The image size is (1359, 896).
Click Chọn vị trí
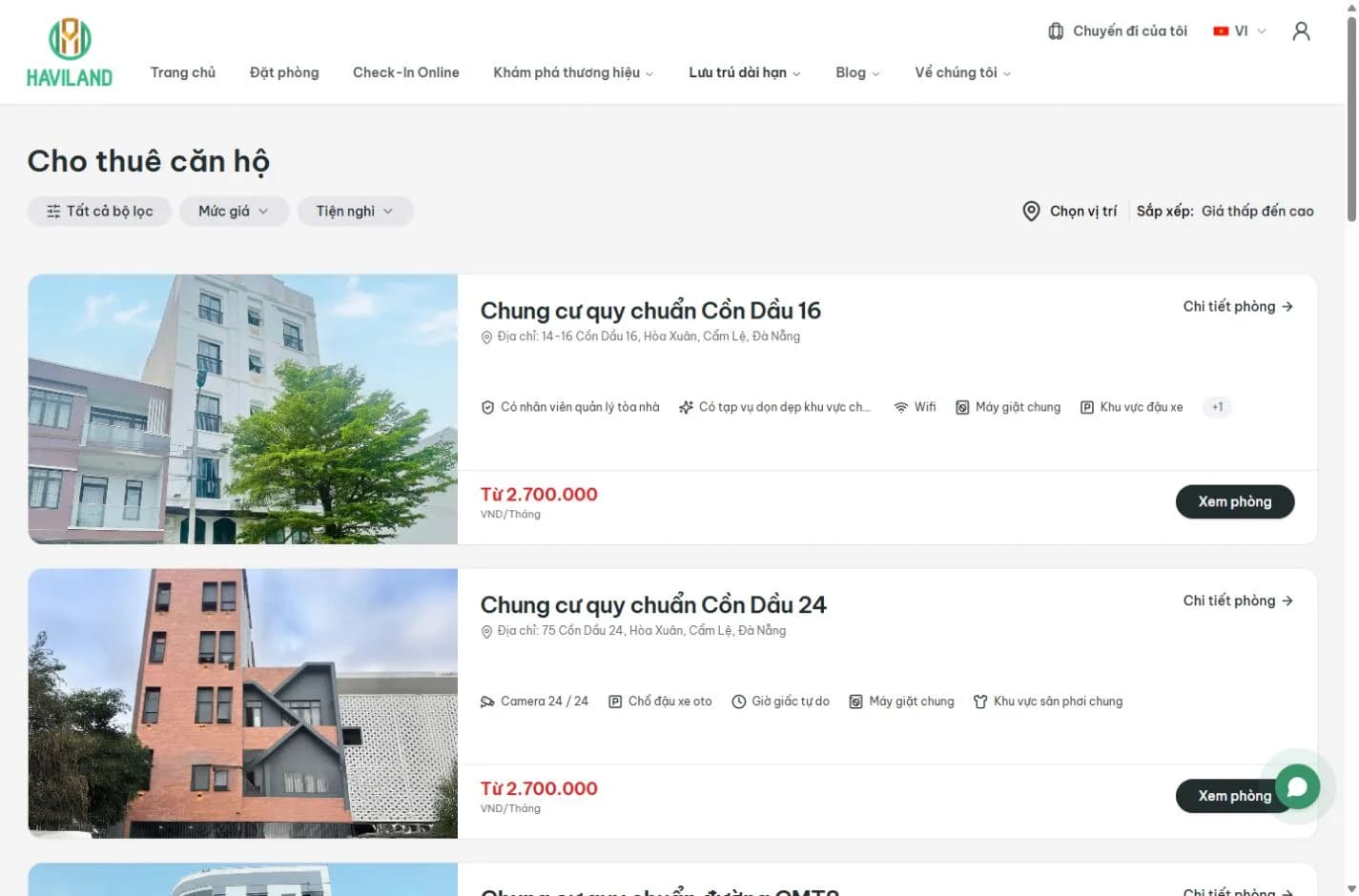pos(1070,212)
